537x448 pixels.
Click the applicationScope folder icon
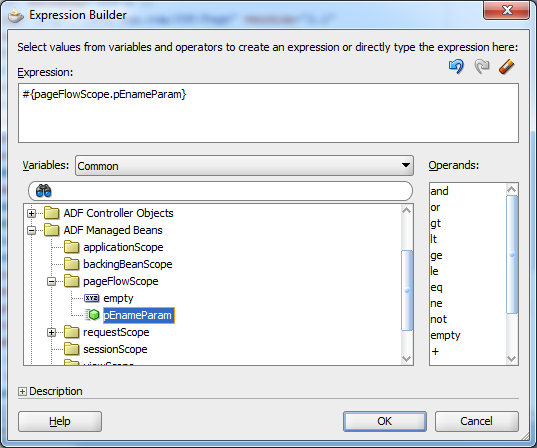coord(72,247)
